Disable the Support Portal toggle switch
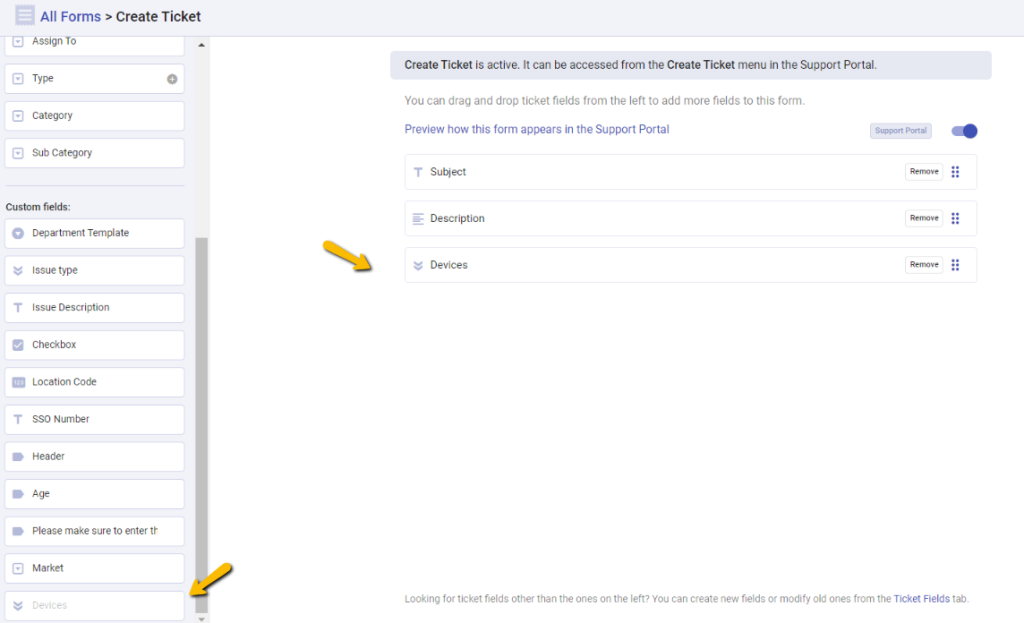The image size is (1024, 623). click(962, 131)
